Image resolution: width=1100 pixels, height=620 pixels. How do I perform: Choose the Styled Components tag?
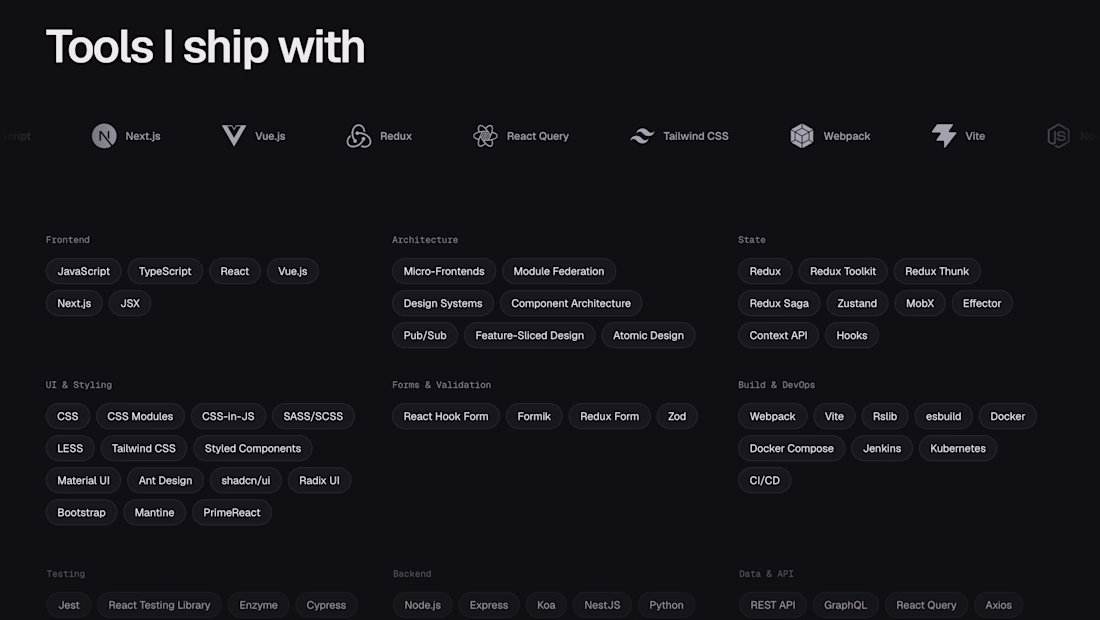coord(253,449)
